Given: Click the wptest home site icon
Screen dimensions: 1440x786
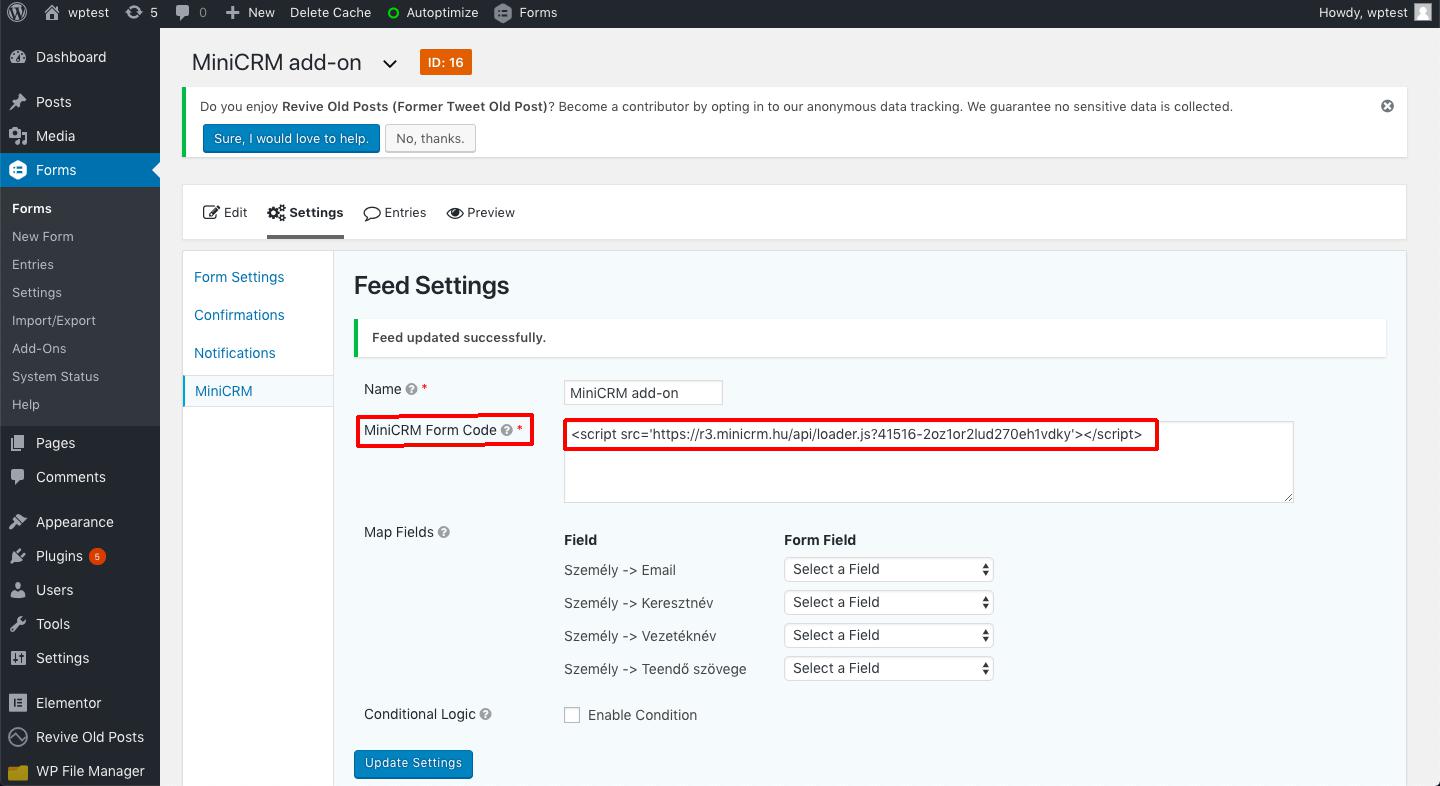Looking at the screenshot, I should tap(52, 13).
